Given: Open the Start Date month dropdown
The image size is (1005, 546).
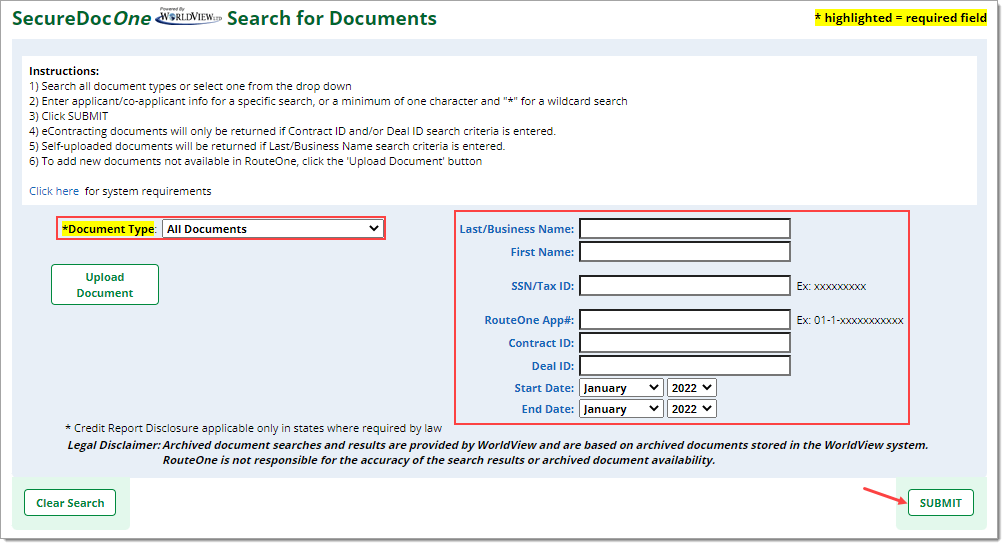Looking at the screenshot, I should [x=621, y=388].
